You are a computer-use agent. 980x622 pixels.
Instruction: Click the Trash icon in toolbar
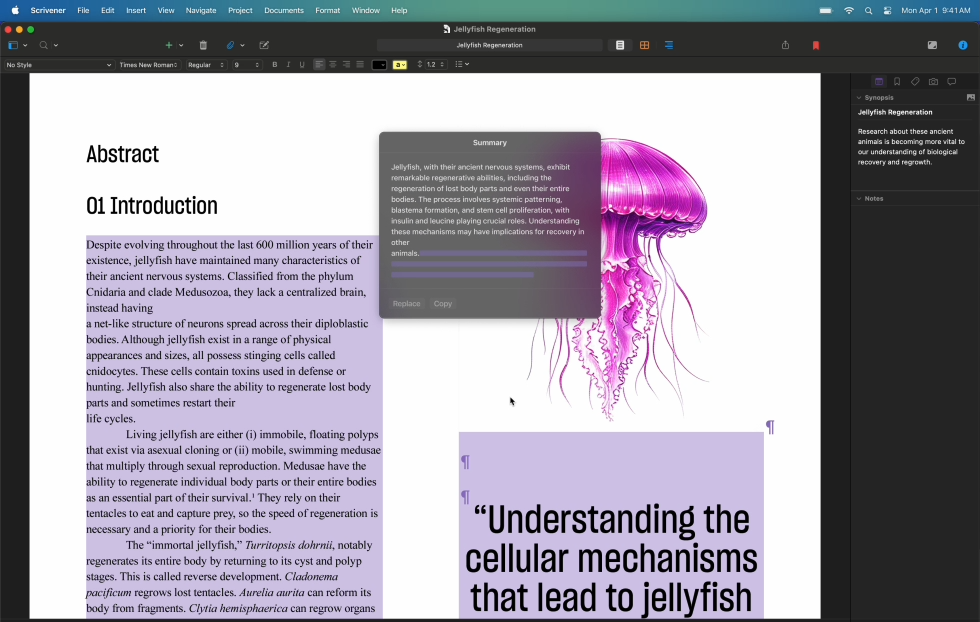pos(203,45)
